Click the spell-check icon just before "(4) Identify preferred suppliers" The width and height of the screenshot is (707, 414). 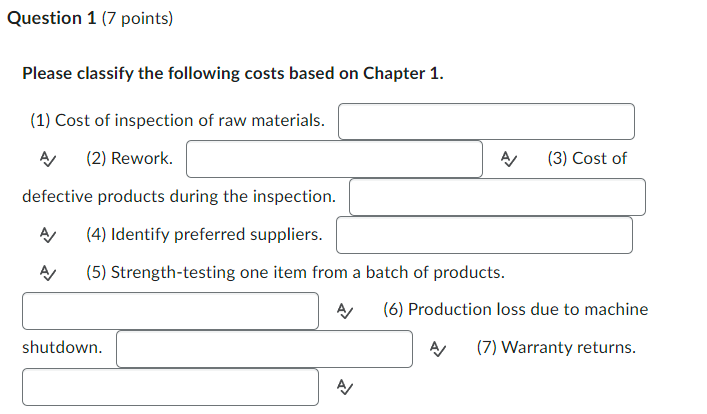click(48, 235)
